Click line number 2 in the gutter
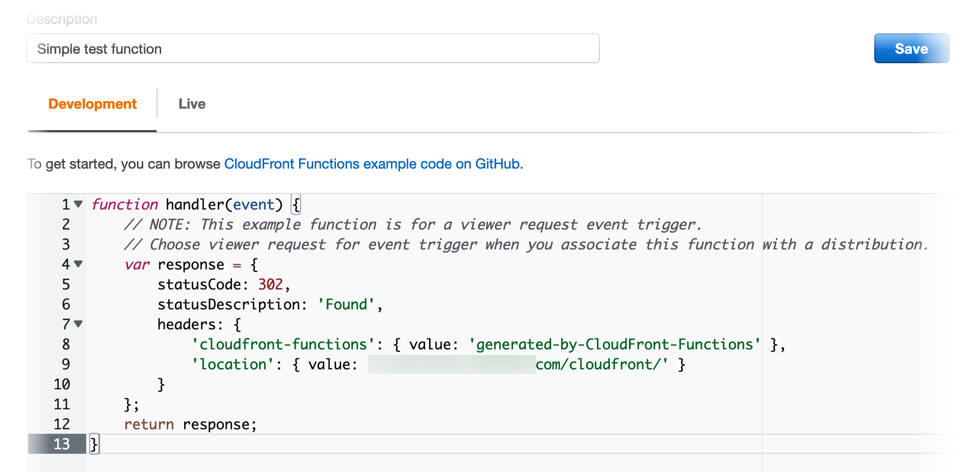Viewport: 966px width, 472px height. tap(65, 224)
